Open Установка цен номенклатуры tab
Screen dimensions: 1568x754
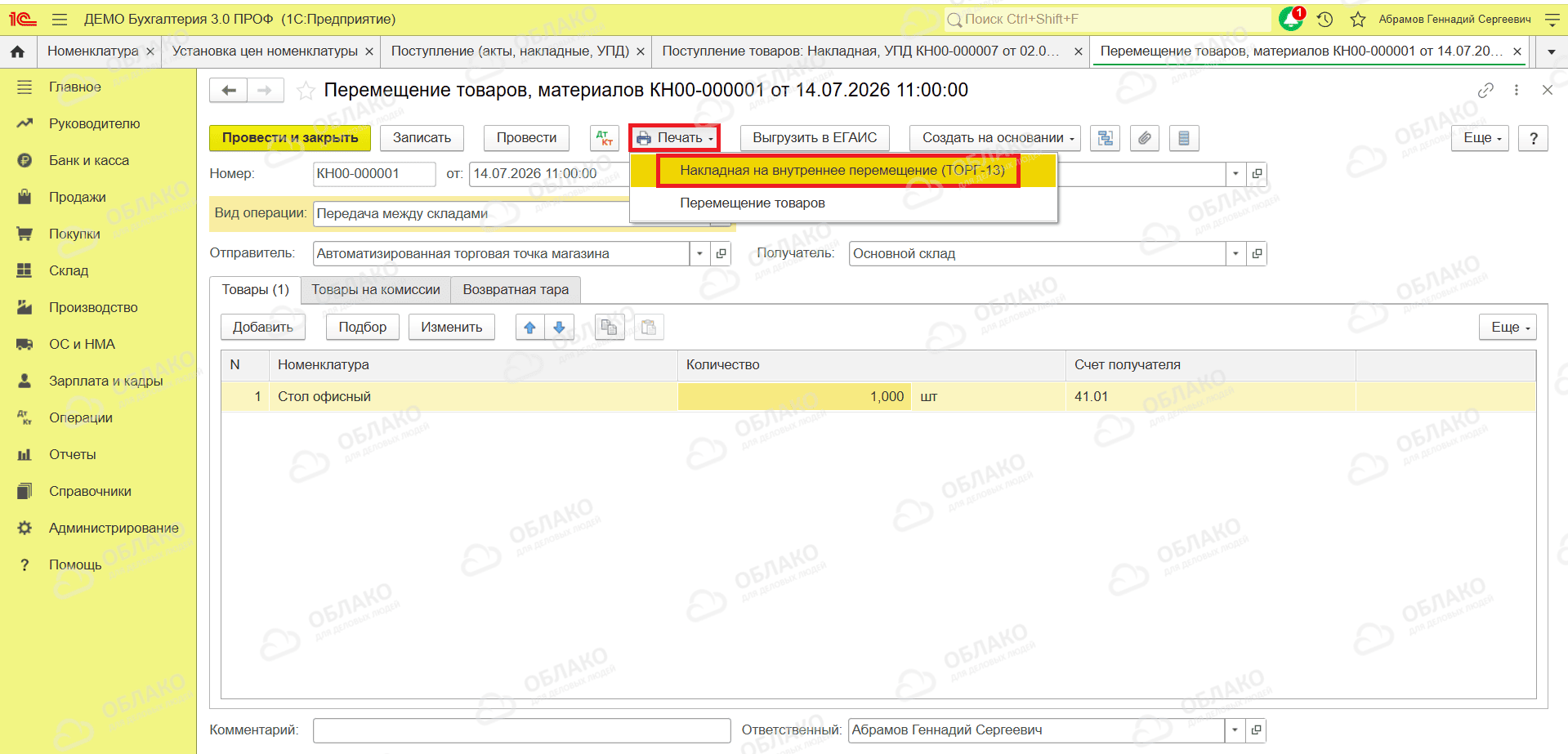266,51
